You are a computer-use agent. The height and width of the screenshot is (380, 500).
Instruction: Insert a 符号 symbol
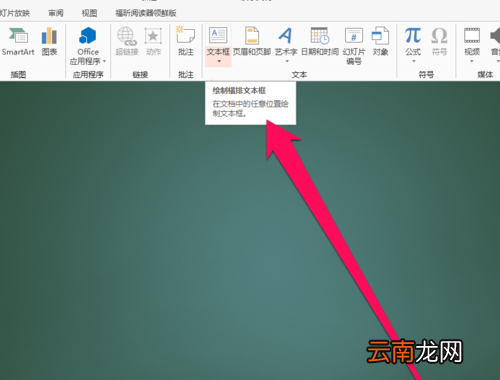(439, 41)
